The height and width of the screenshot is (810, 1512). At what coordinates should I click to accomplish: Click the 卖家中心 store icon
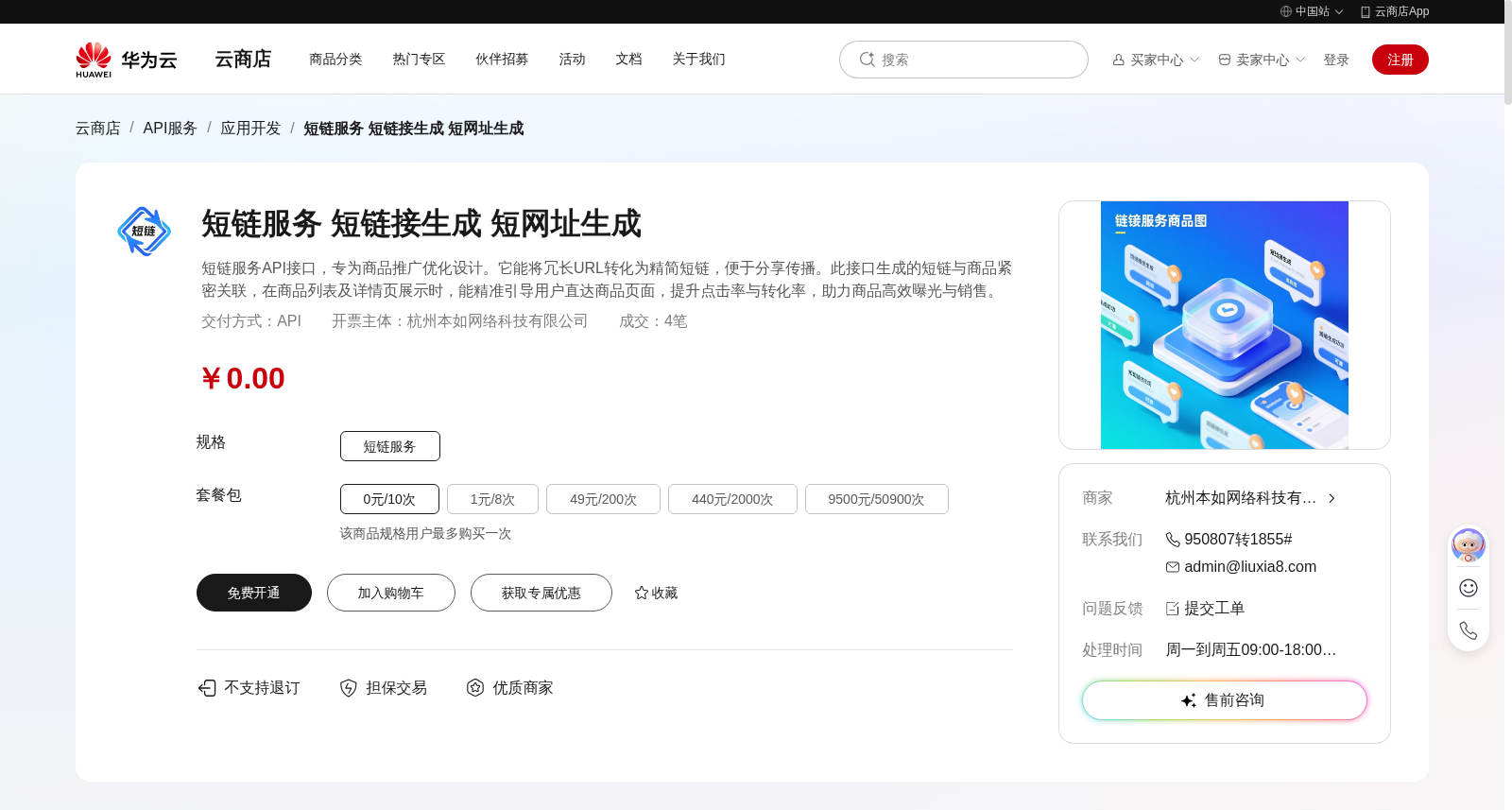(x=1225, y=60)
